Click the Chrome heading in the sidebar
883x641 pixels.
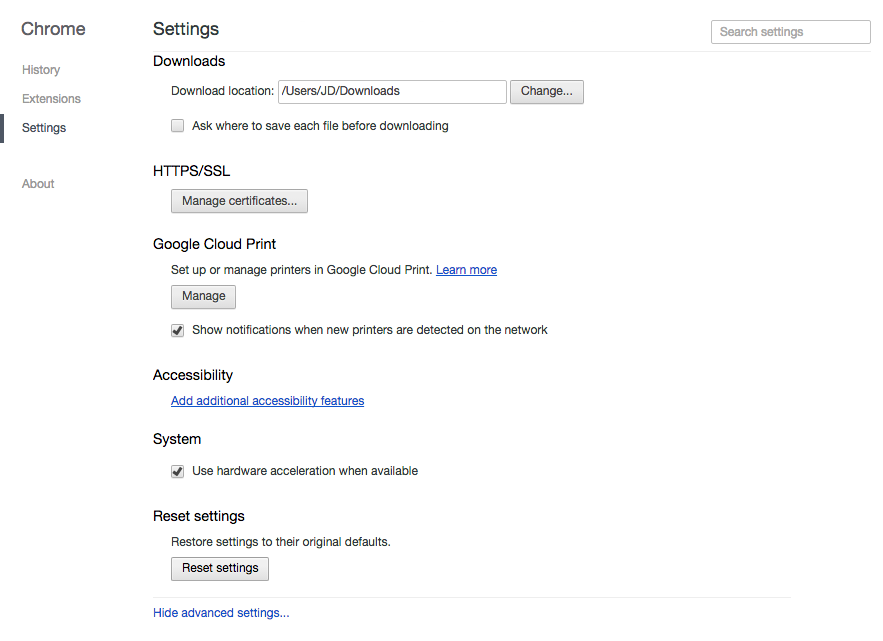click(x=53, y=29)
